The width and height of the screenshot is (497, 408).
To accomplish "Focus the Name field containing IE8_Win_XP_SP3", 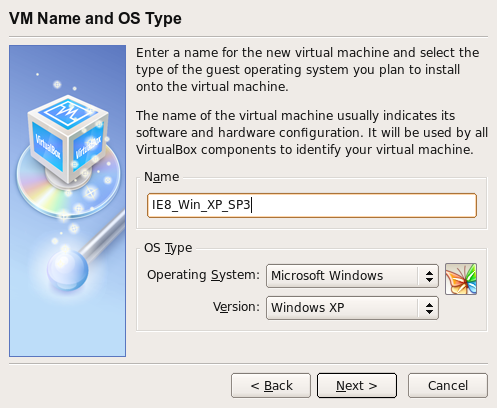I will coord(312,205).
